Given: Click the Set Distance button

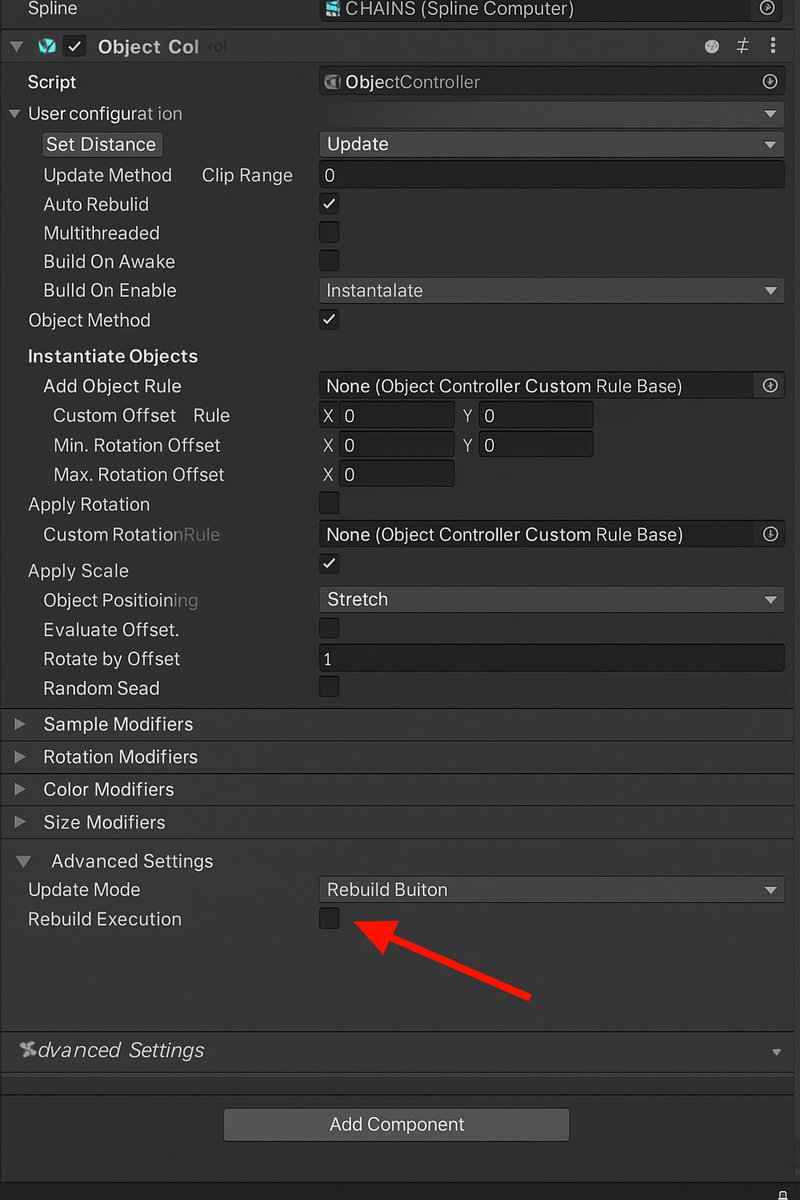Looking at the screenshot, I should pos(101,144).
